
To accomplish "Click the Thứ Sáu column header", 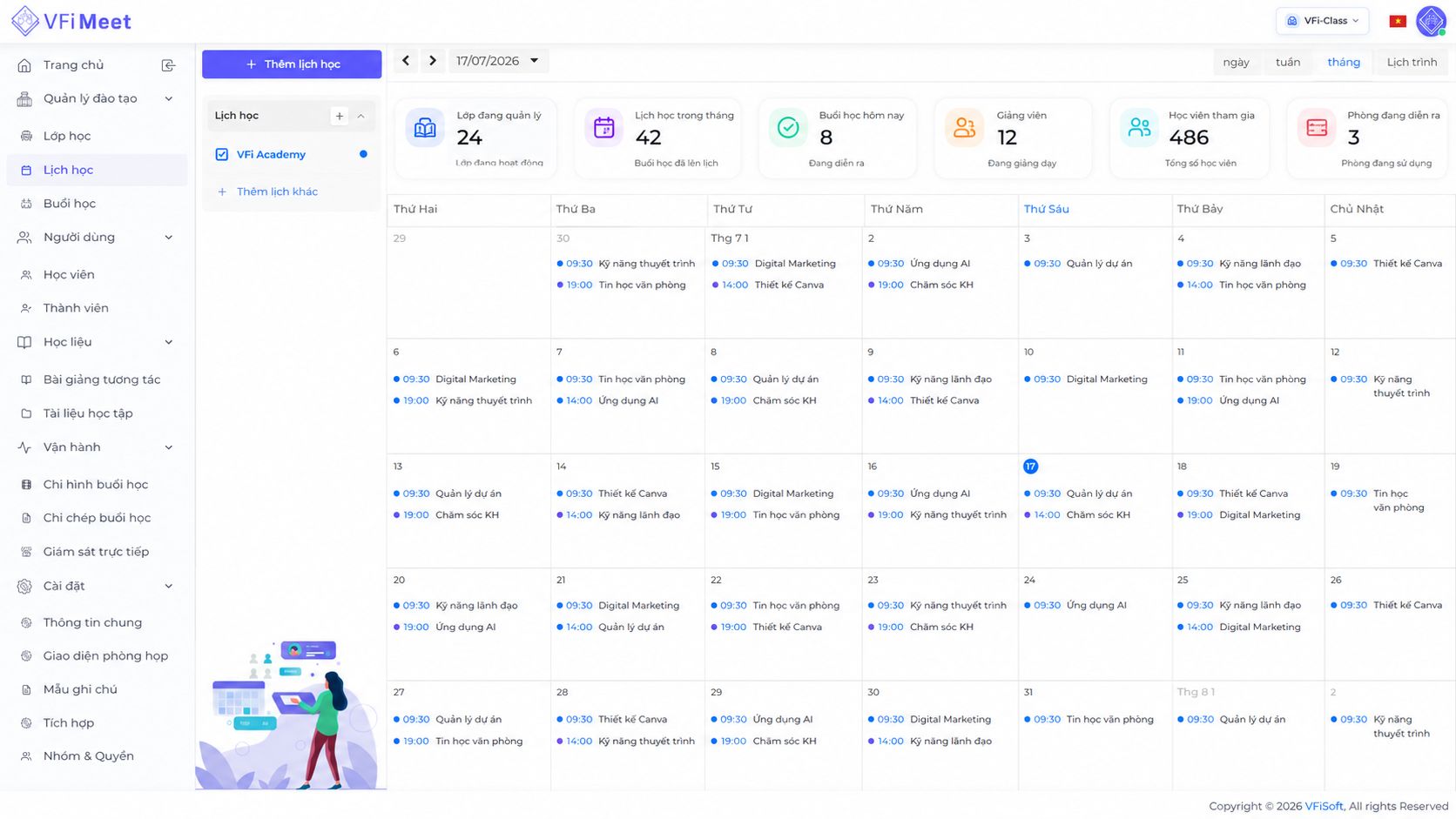I will [x=1046, y=209].
